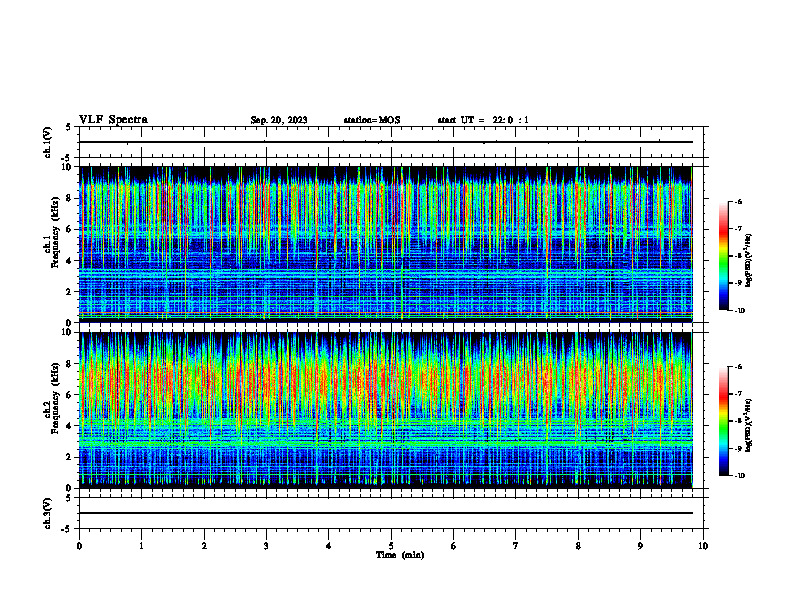Click inside the ch.2 spectrogram panel

(386, 410)
